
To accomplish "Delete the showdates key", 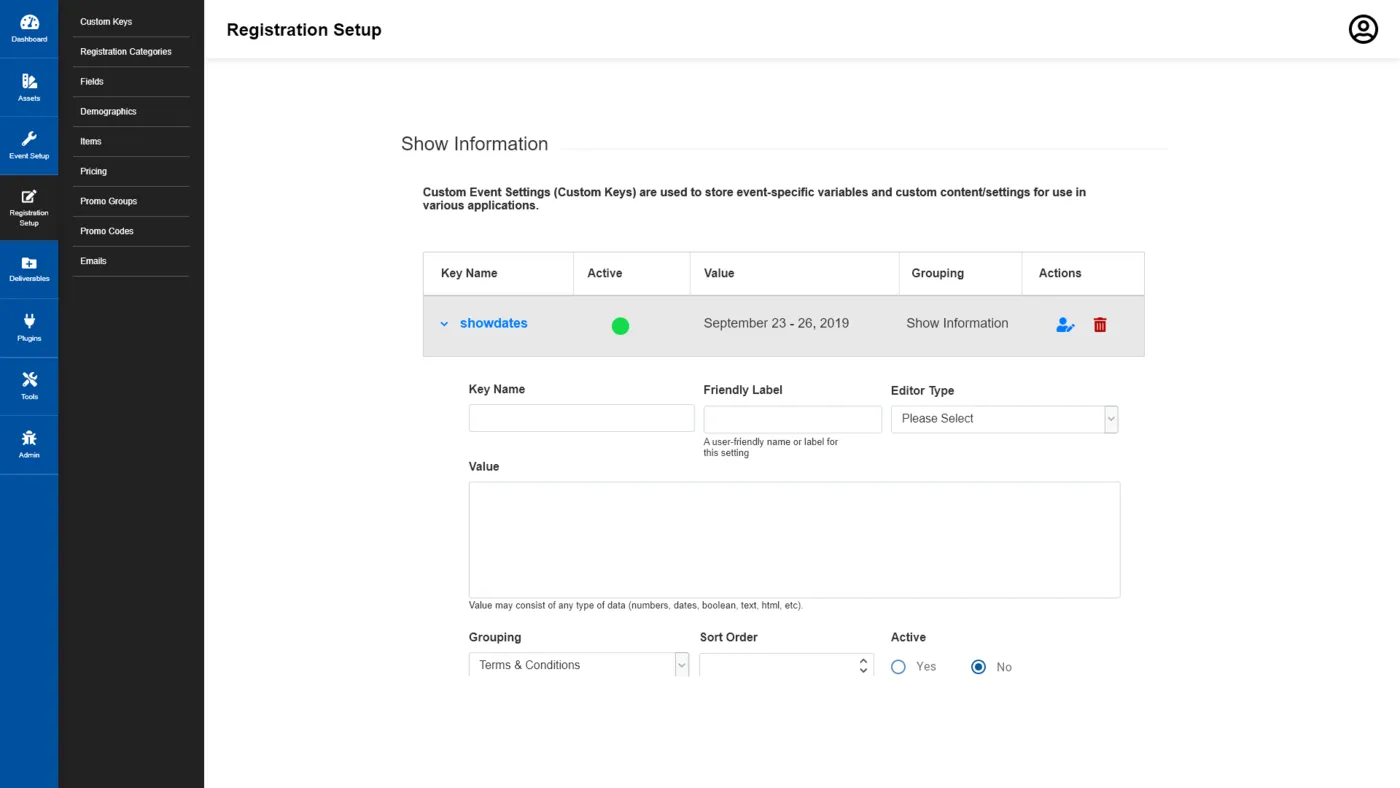I will pos(1100,325).
